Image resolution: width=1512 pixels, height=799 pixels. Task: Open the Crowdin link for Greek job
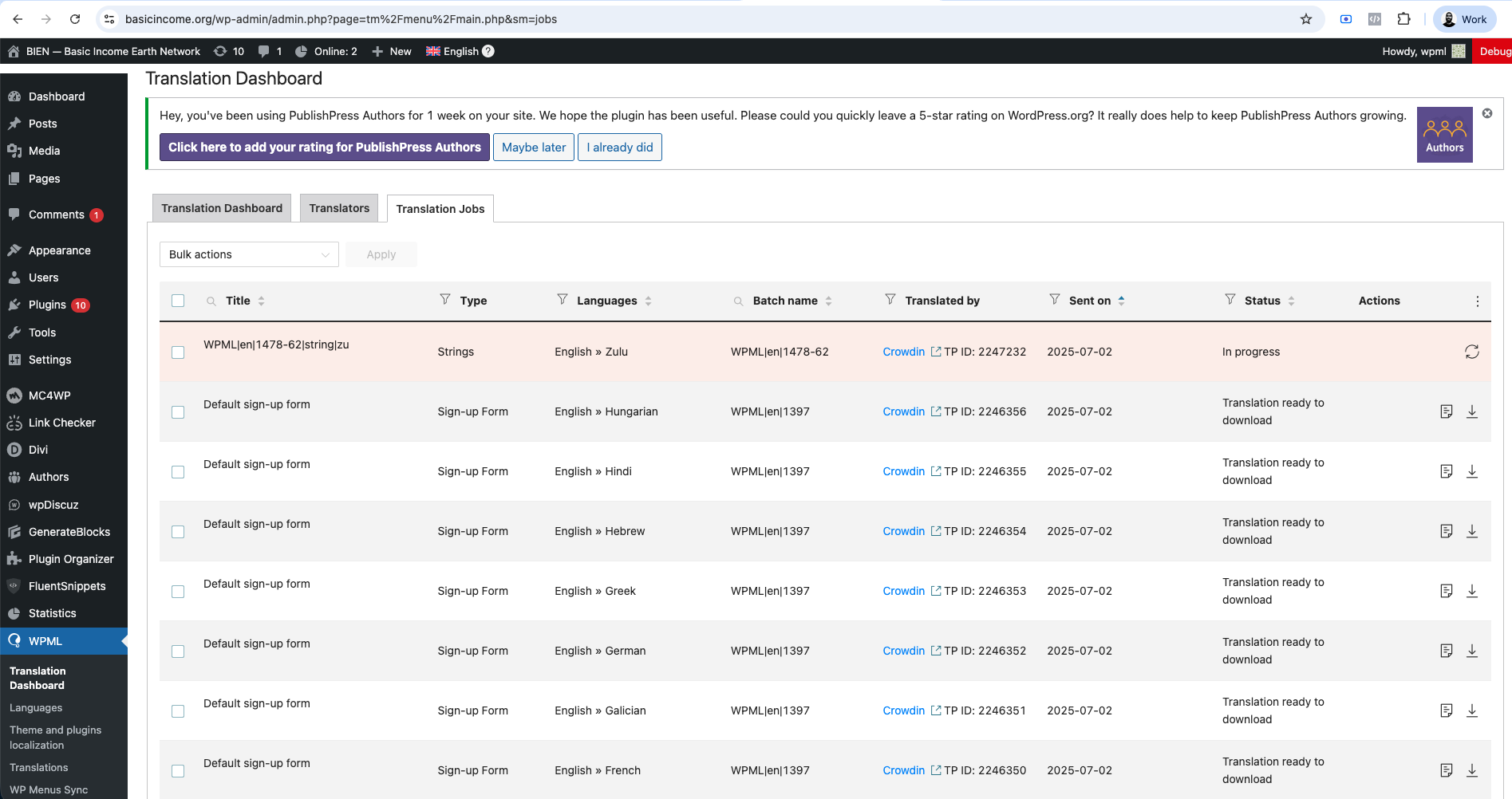click(x=903, y=591)
